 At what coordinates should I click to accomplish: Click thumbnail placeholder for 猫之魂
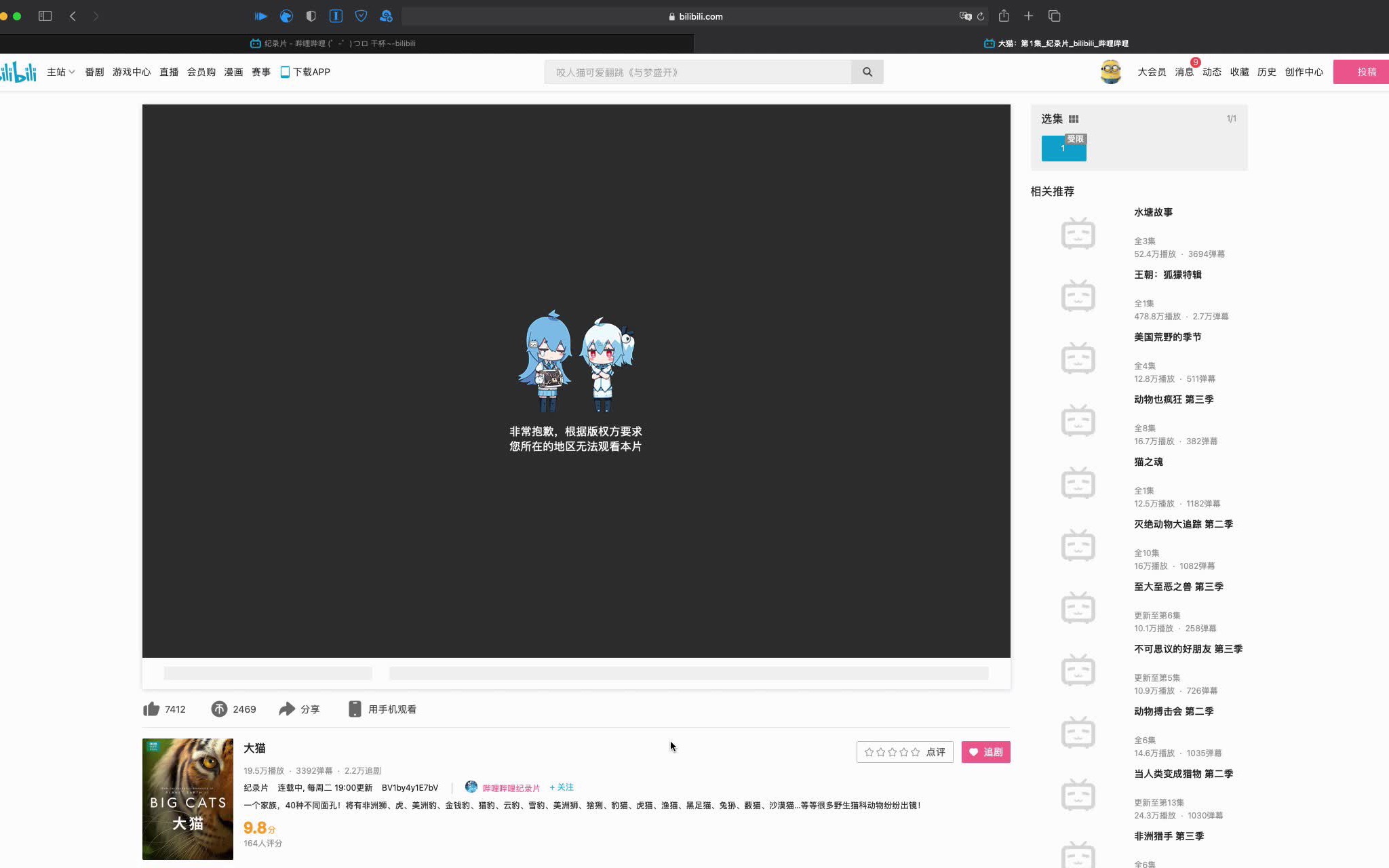(1078, 483)
